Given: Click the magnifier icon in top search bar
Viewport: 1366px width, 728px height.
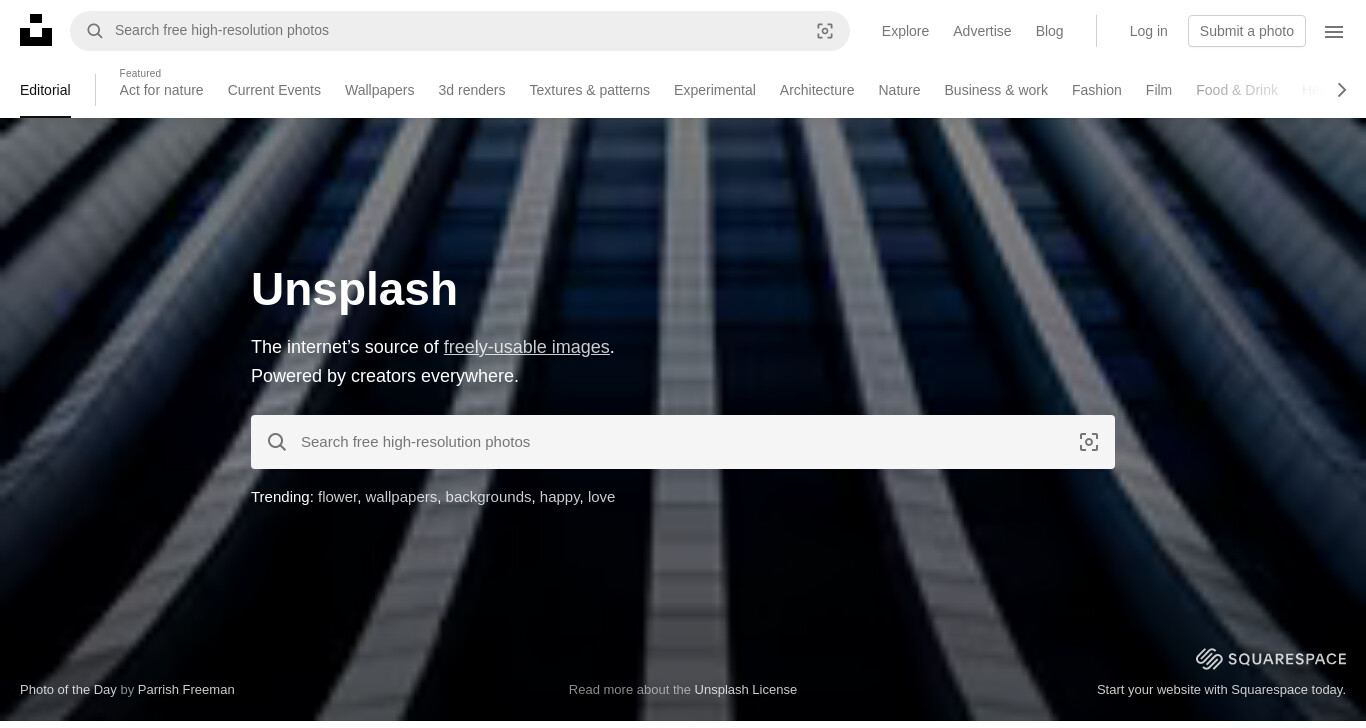Looking at the screenshot, I should click(95, 31).
